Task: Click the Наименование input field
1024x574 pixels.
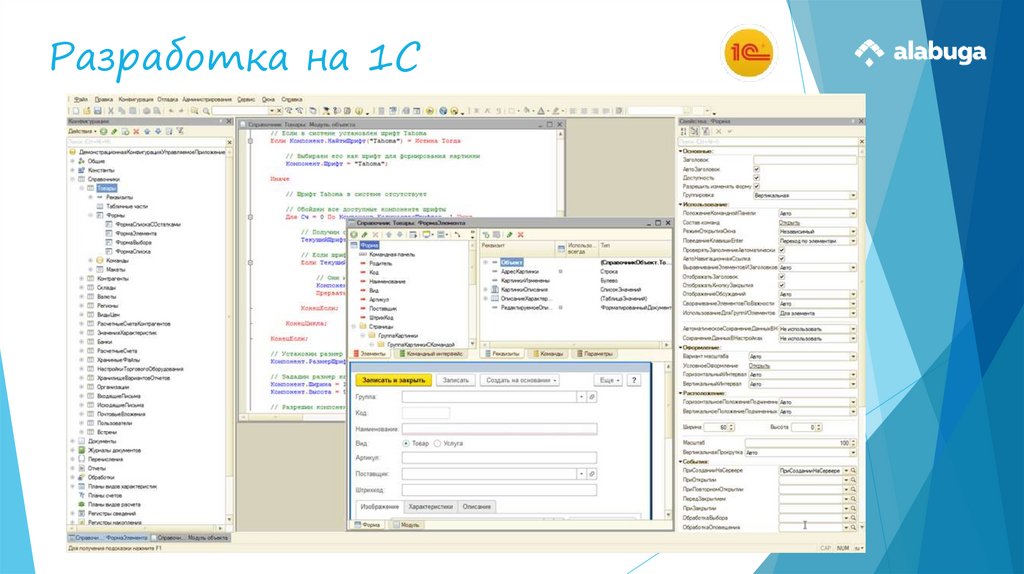Action: (499, 429)
